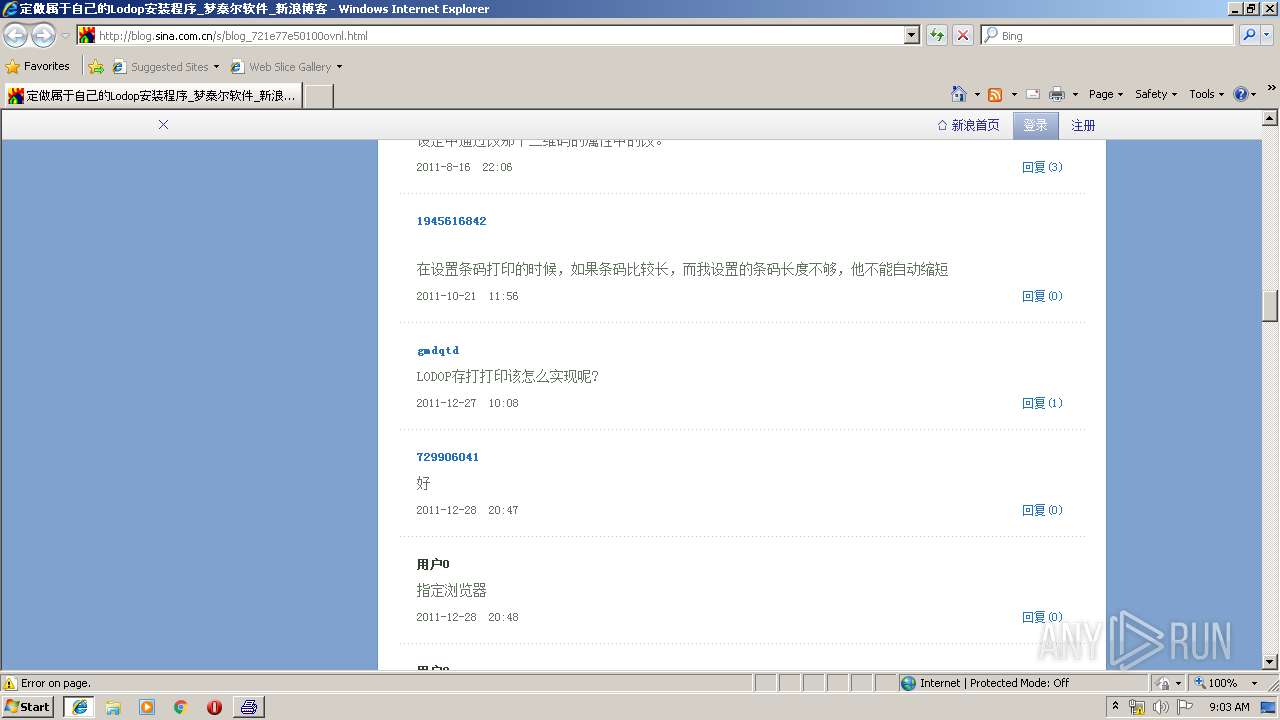
Task: Click the scrollbar down arrow
Action: pos(1270,661)
